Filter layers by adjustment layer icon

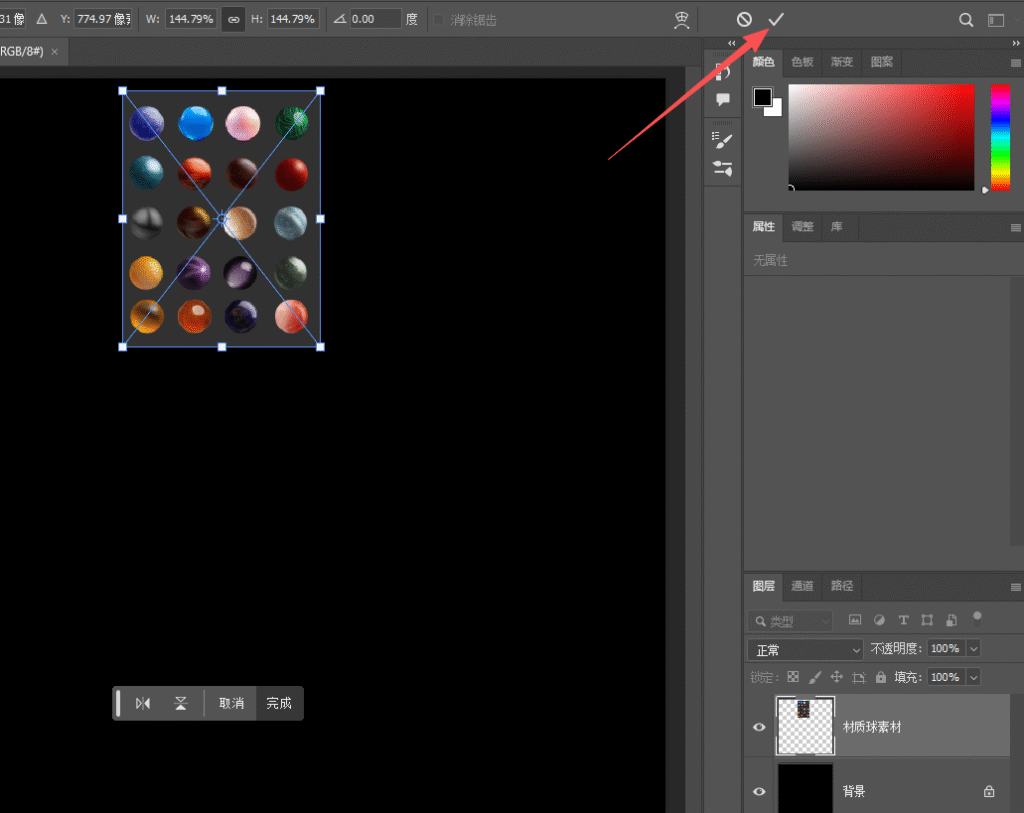click(x=879, y=620)
